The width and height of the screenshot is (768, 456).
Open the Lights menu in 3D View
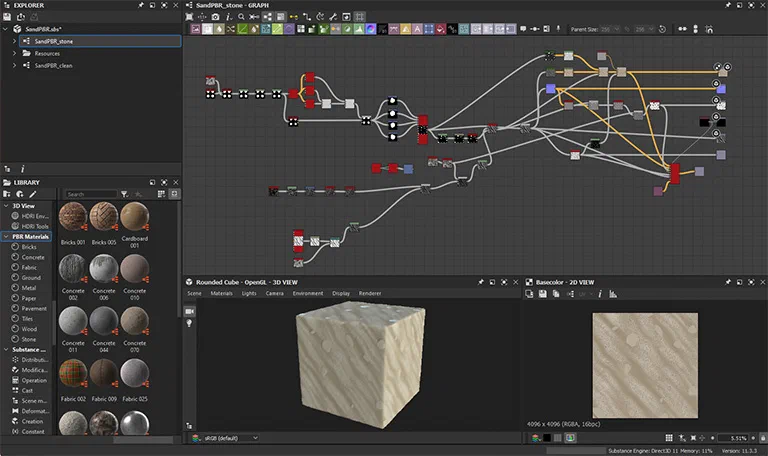click(249, 293)
